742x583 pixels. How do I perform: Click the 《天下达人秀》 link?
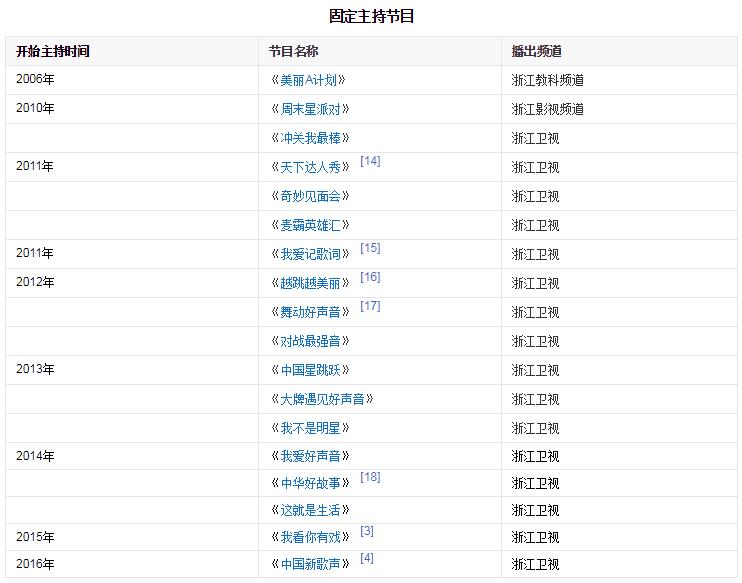(310, 167)
